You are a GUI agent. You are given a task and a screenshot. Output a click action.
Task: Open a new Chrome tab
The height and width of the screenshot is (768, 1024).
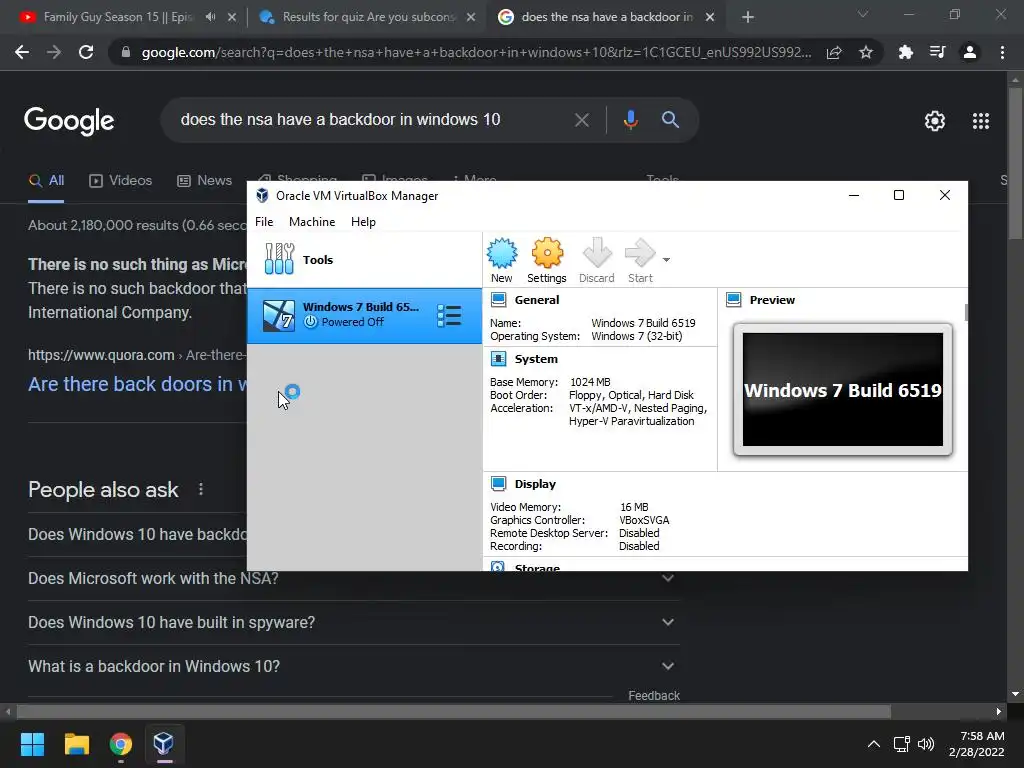click(x=748, y=18)
